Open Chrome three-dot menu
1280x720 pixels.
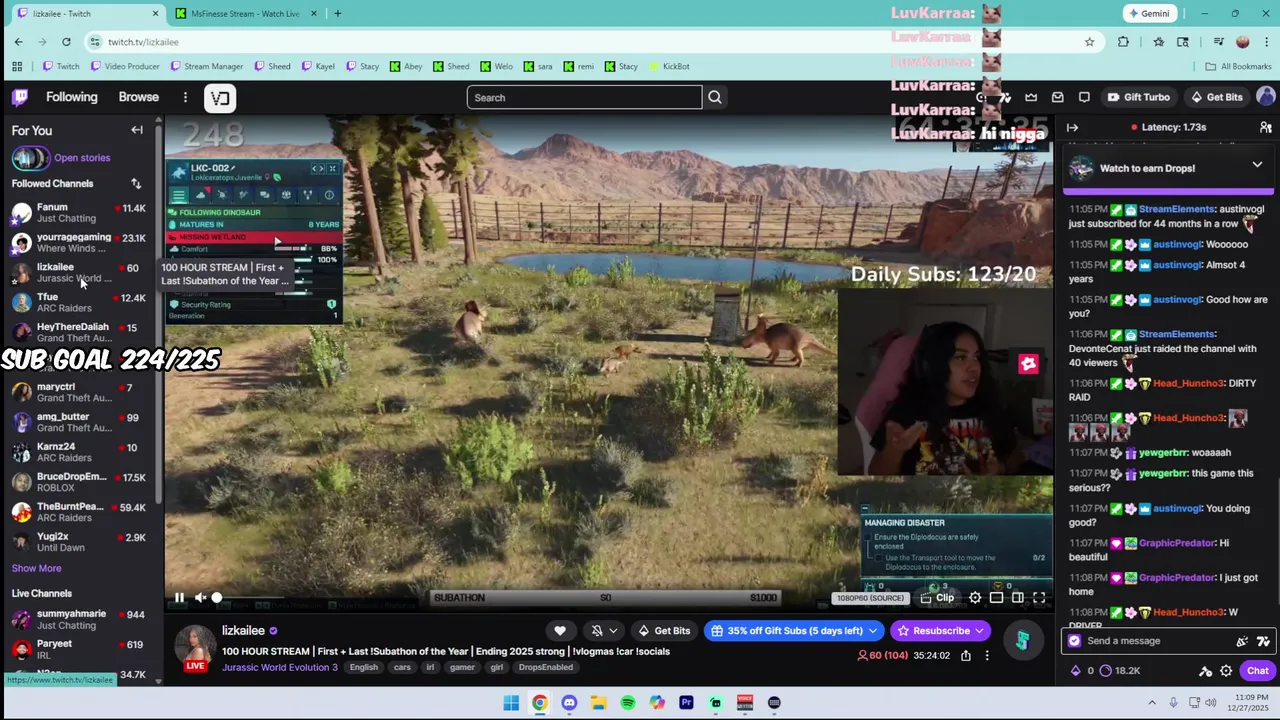[x=1265, y=42]
